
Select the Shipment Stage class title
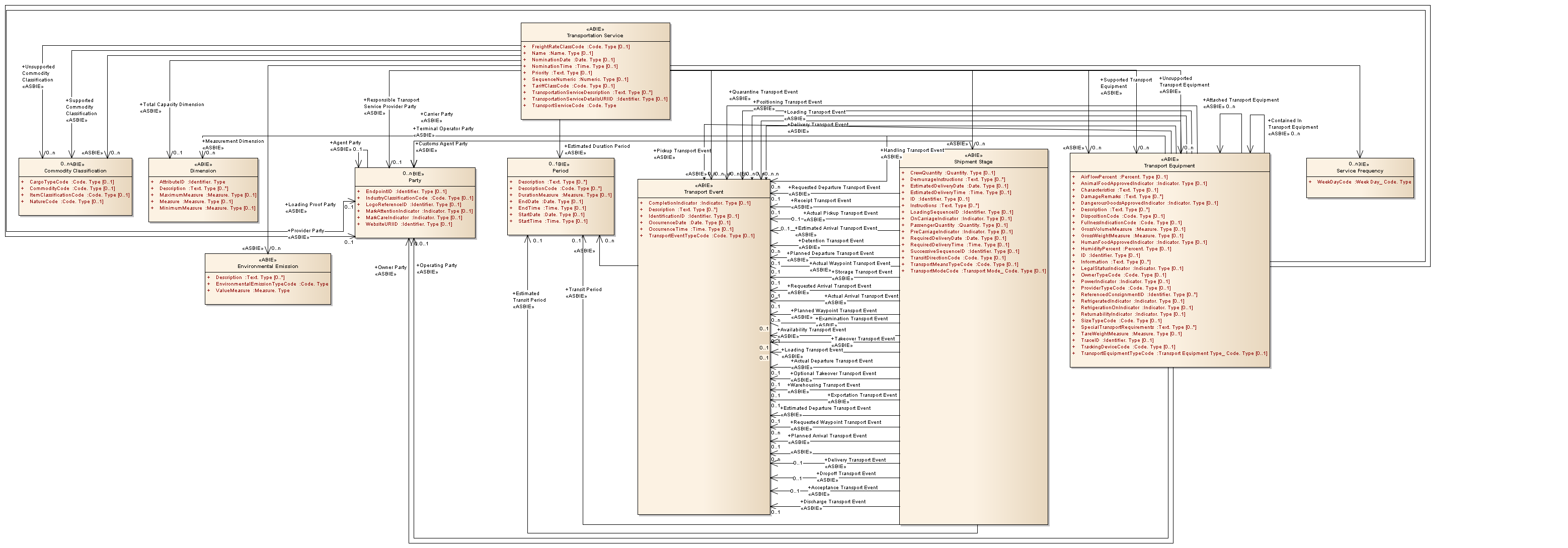pos(973,162)
